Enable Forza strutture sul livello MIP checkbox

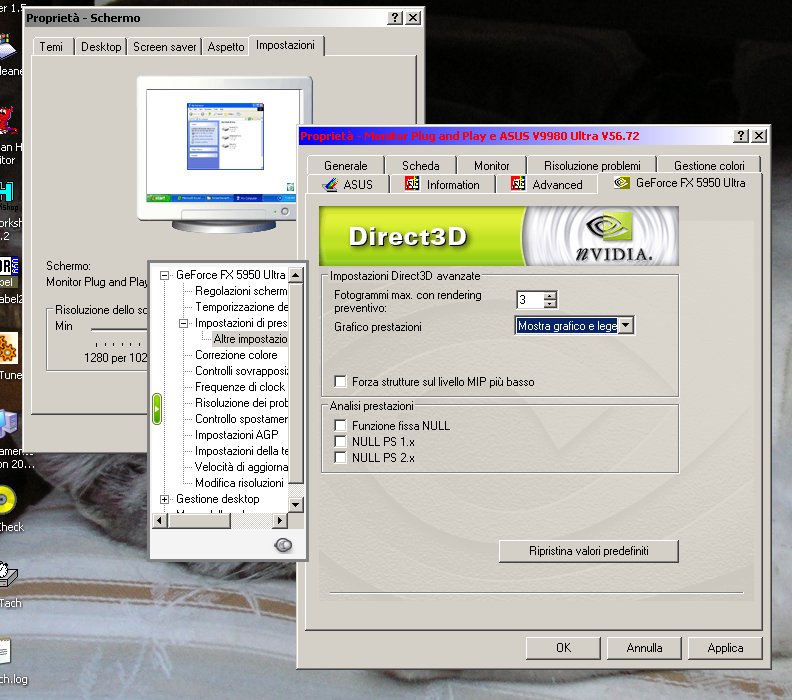(341, 382)
